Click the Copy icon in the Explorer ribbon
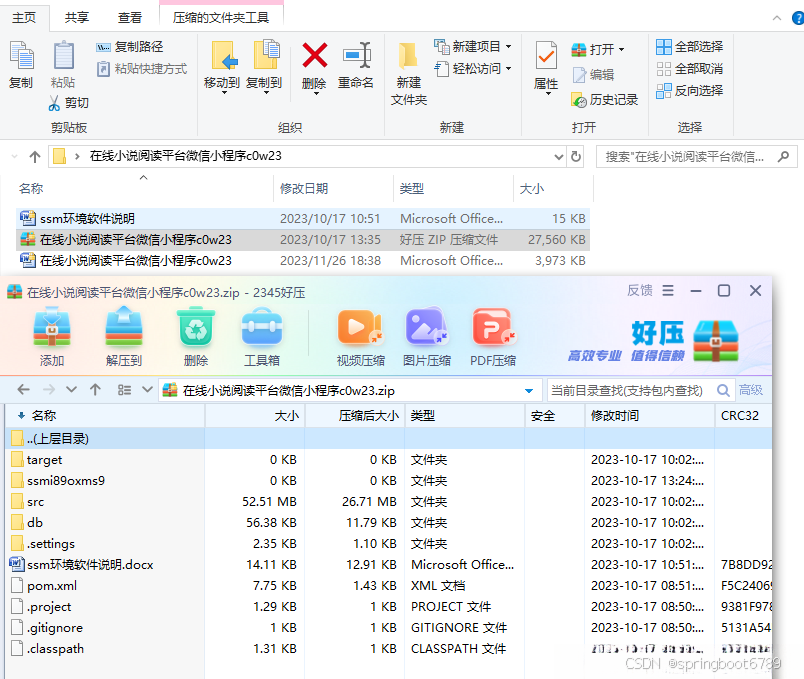This screenshot has height=679, width=804. [22, 55]
